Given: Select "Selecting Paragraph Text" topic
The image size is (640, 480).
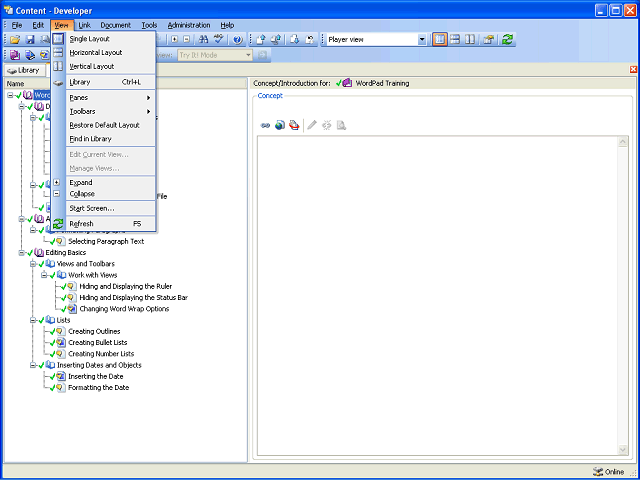Looking at the screenshot, I should 106,242.
